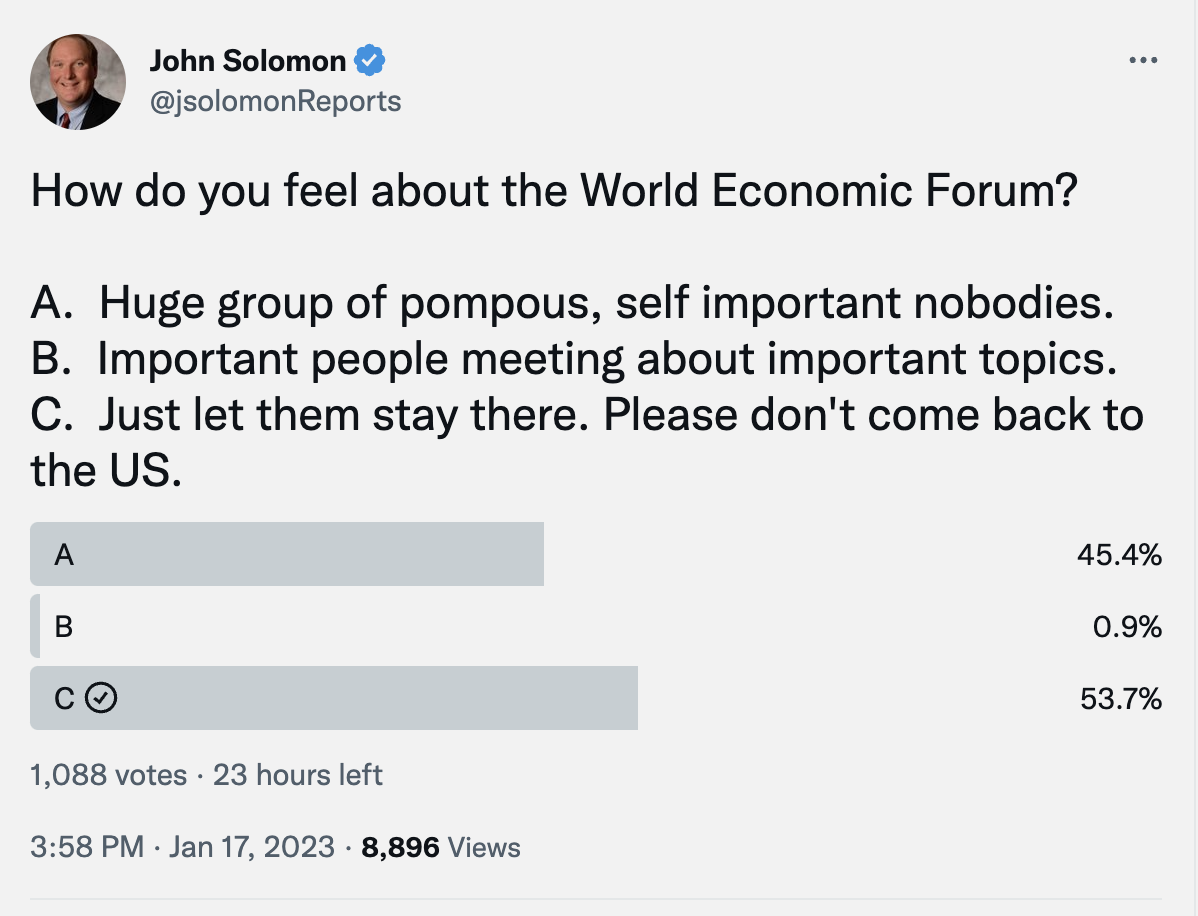
Task: Click the John Solomon display name
Action: (248, 61)
